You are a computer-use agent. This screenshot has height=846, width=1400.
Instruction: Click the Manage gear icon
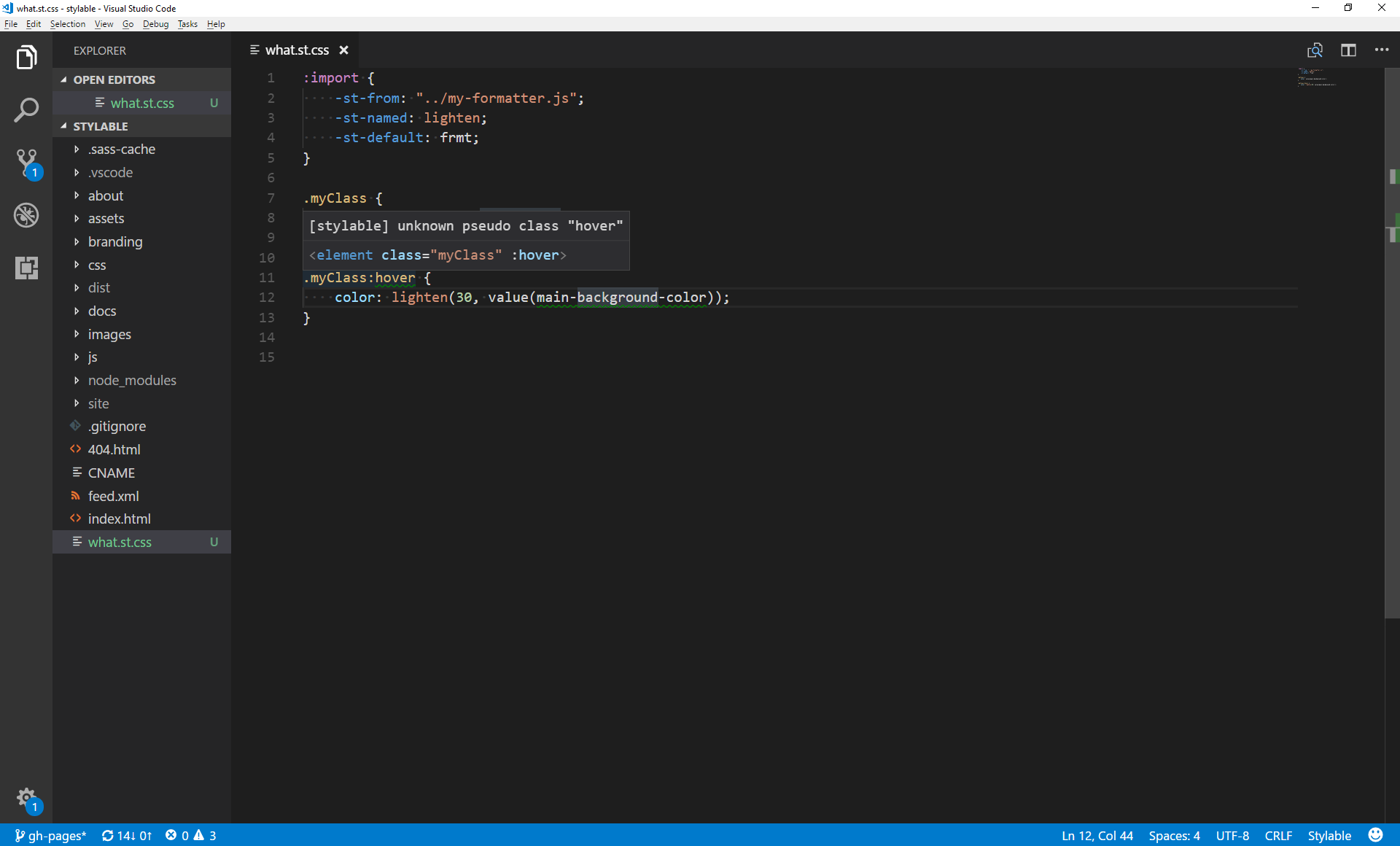click(x=26, y=797)
